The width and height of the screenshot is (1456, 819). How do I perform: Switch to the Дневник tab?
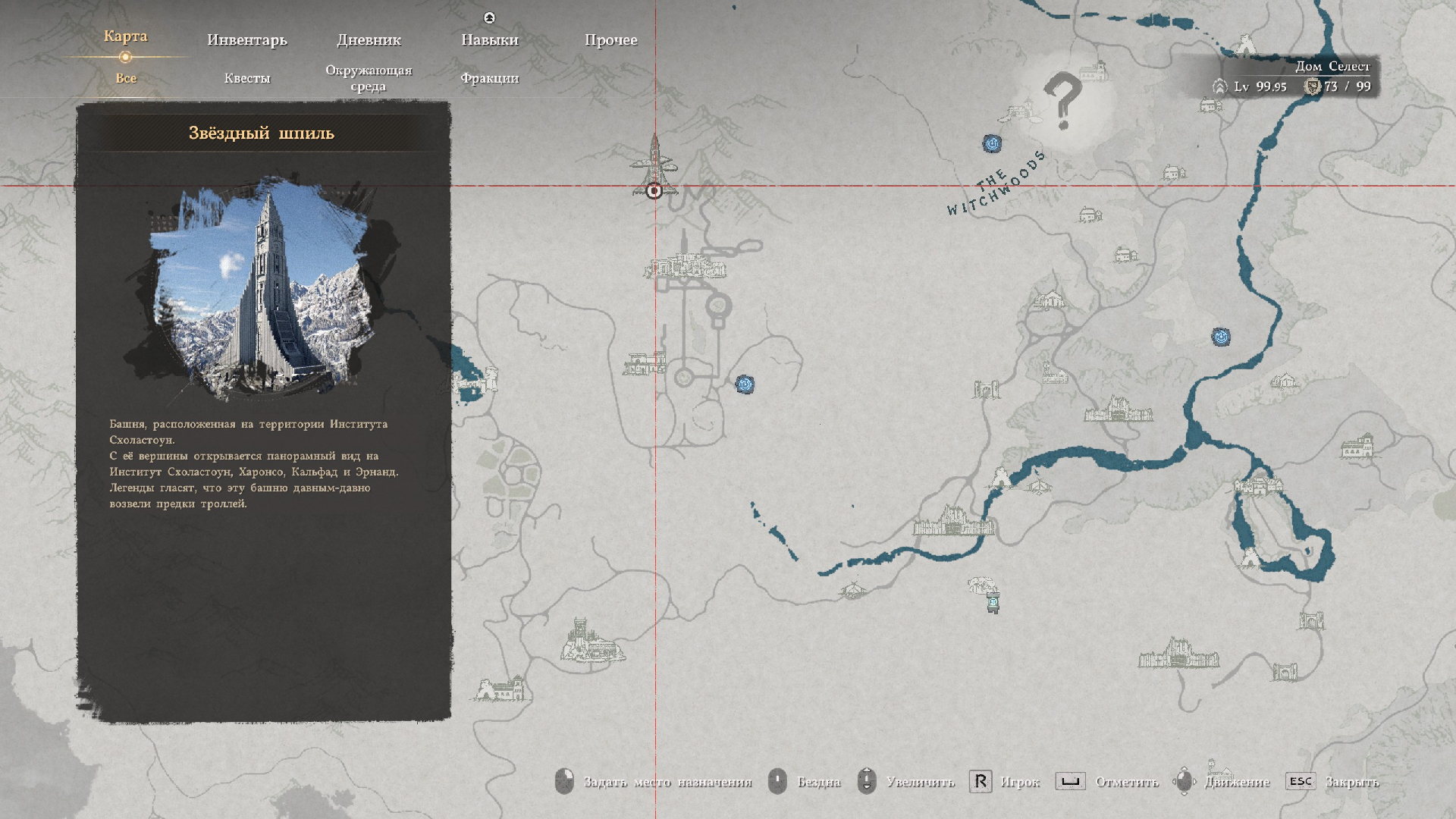[x=369, y=39]
